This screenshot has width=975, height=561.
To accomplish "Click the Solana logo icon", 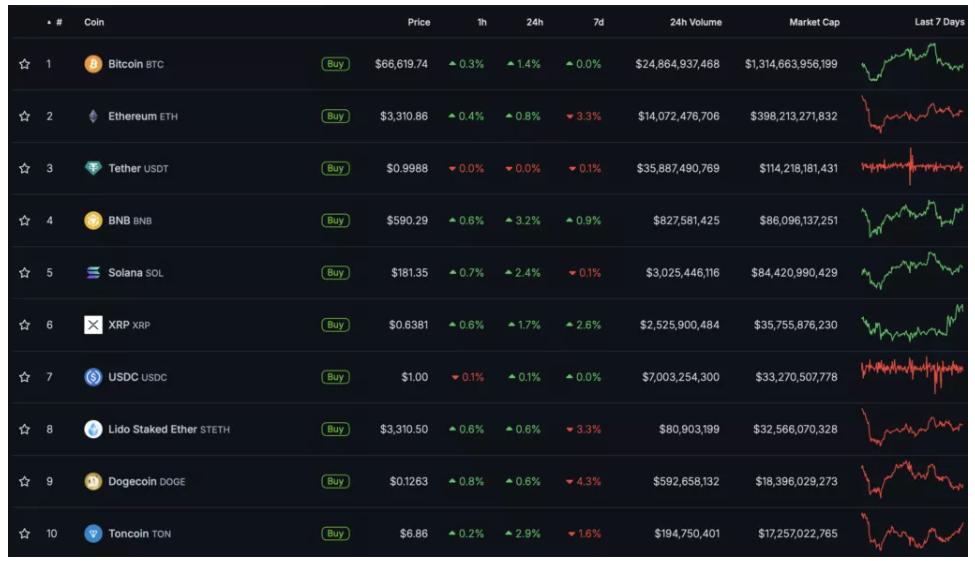I will pos(93,273).
